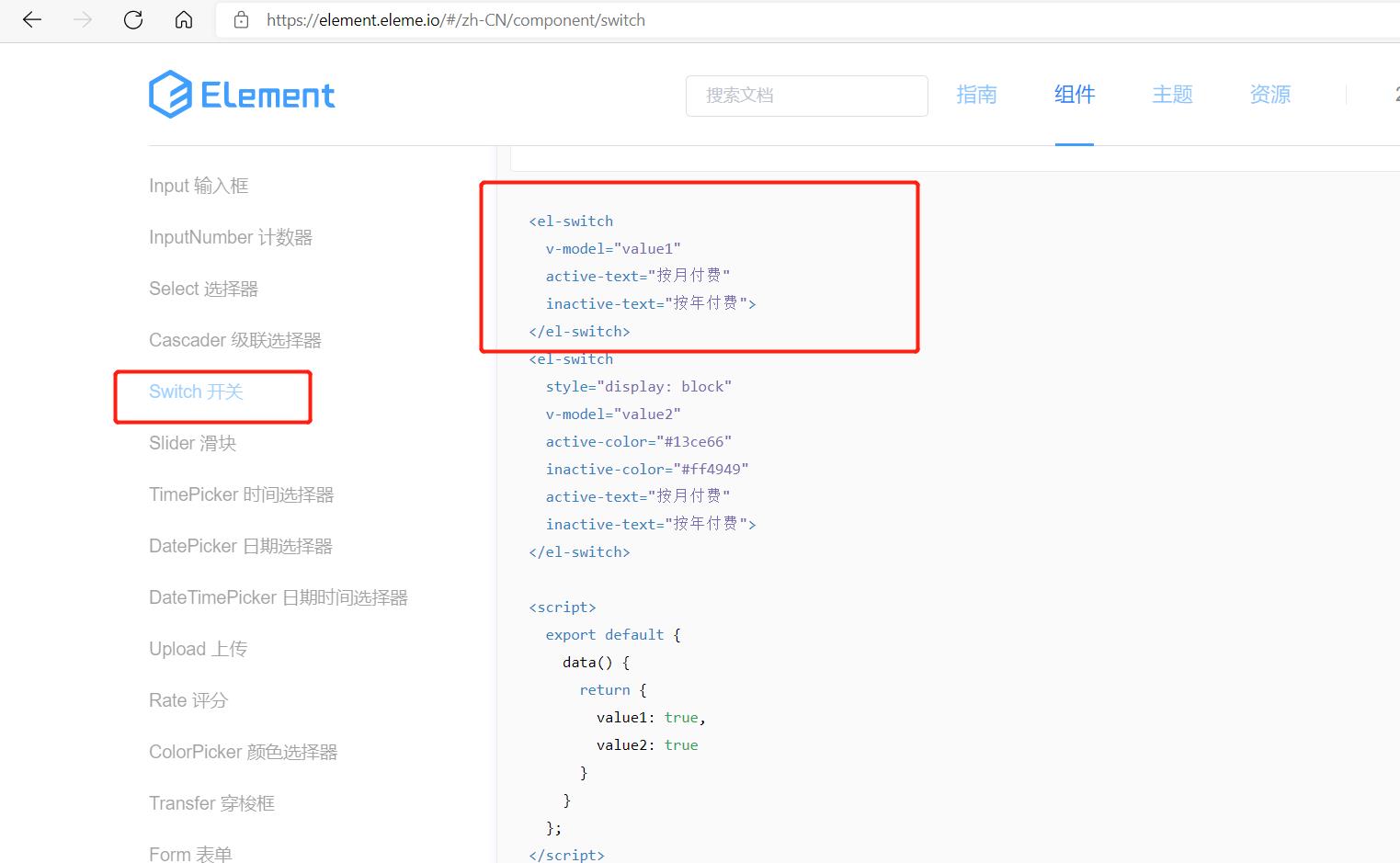Open the 指南 nav tab
Screen dimensions: 1400x863
click(976, 95)
